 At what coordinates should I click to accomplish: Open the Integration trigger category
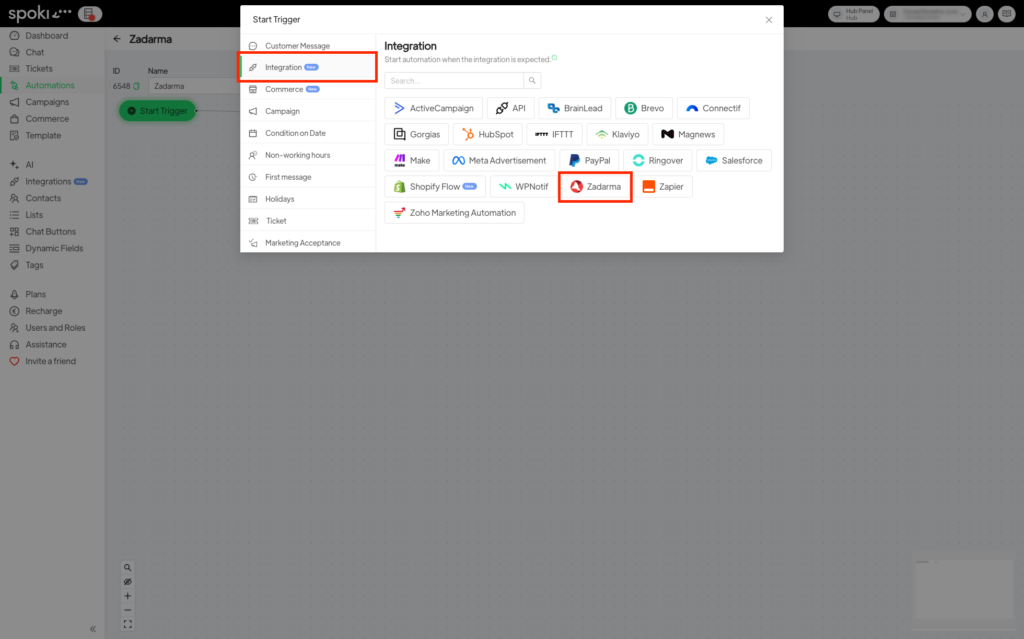click(307, 67)
